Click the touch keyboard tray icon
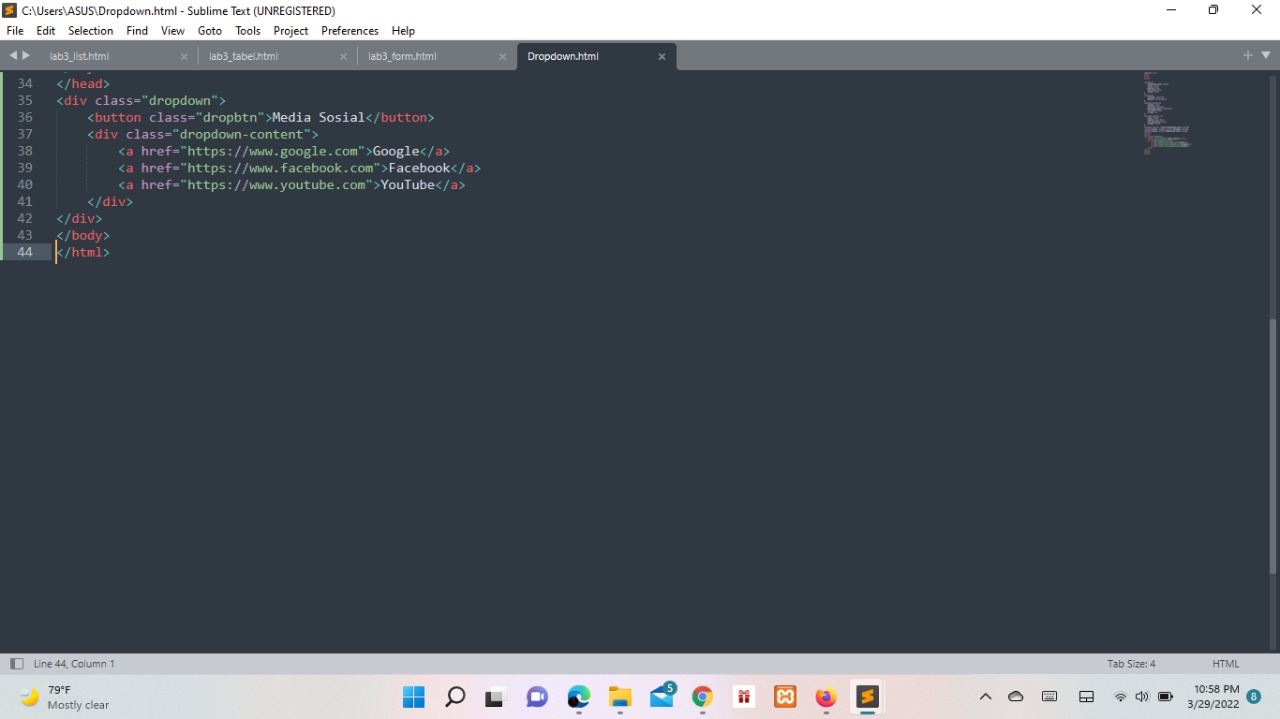This screenshot has width=1280, height=719. (1050, 697)
